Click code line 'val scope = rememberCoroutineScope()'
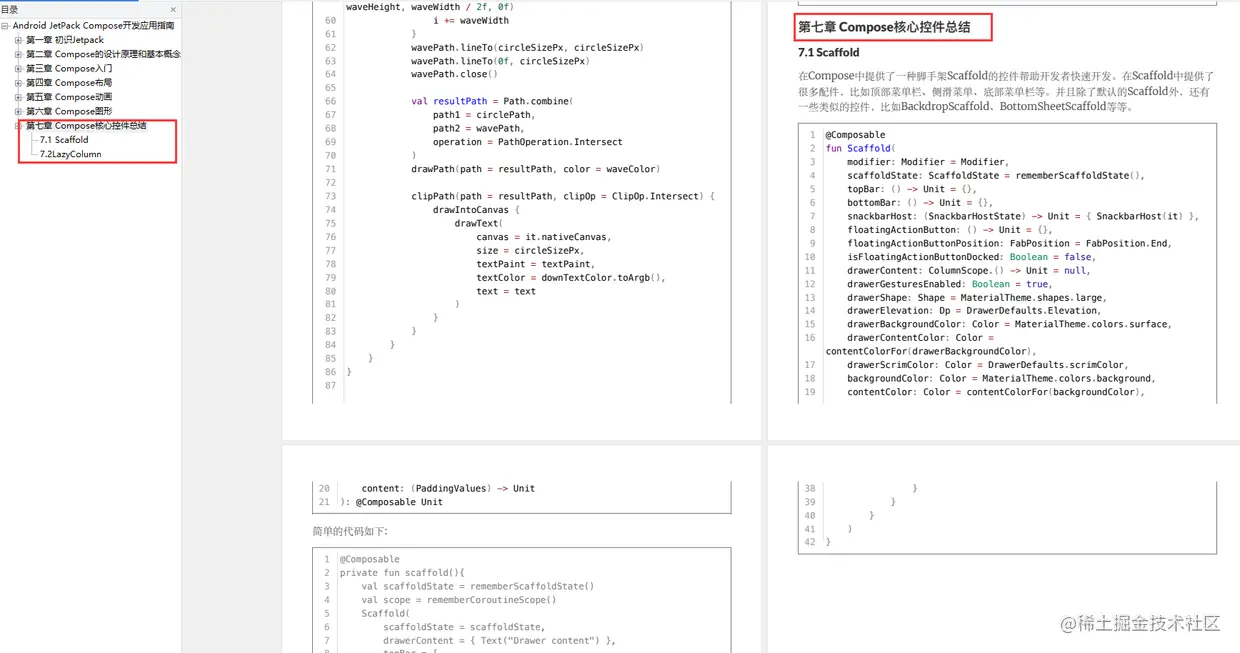1240x653 pixels. click(459, 600)
